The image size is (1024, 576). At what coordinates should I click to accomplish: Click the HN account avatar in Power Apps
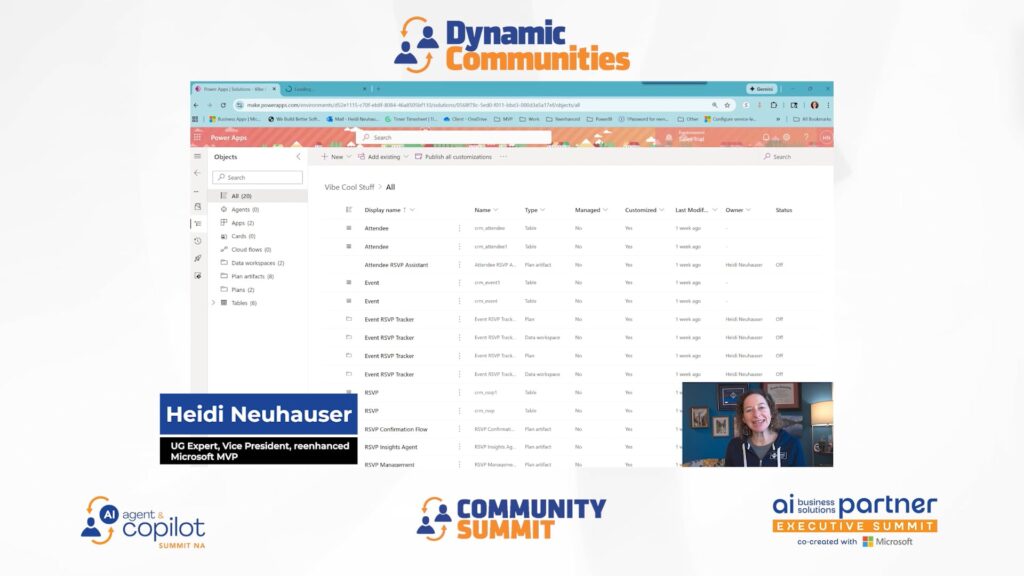click(x=826, y=139)
